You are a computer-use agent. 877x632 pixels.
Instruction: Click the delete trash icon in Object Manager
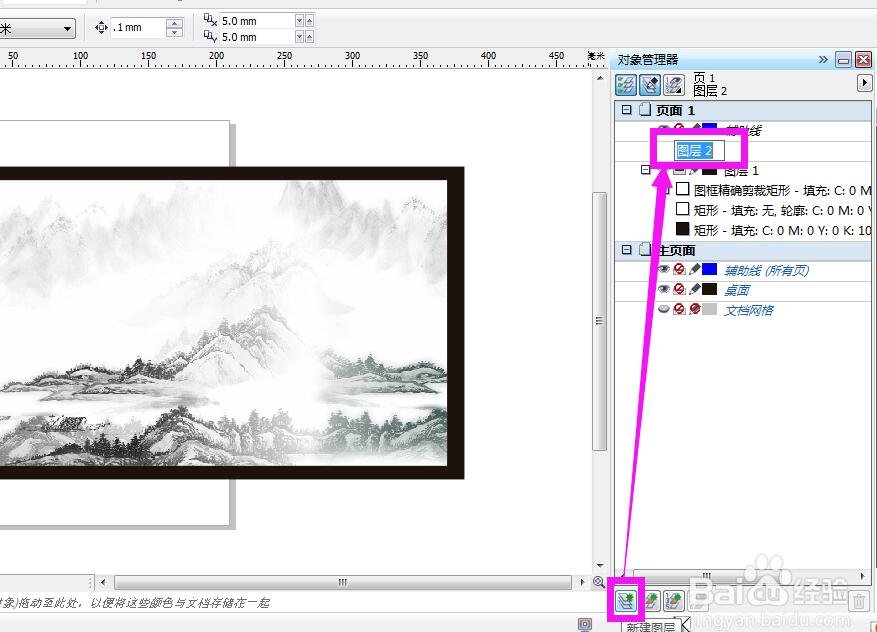[858, 601]
